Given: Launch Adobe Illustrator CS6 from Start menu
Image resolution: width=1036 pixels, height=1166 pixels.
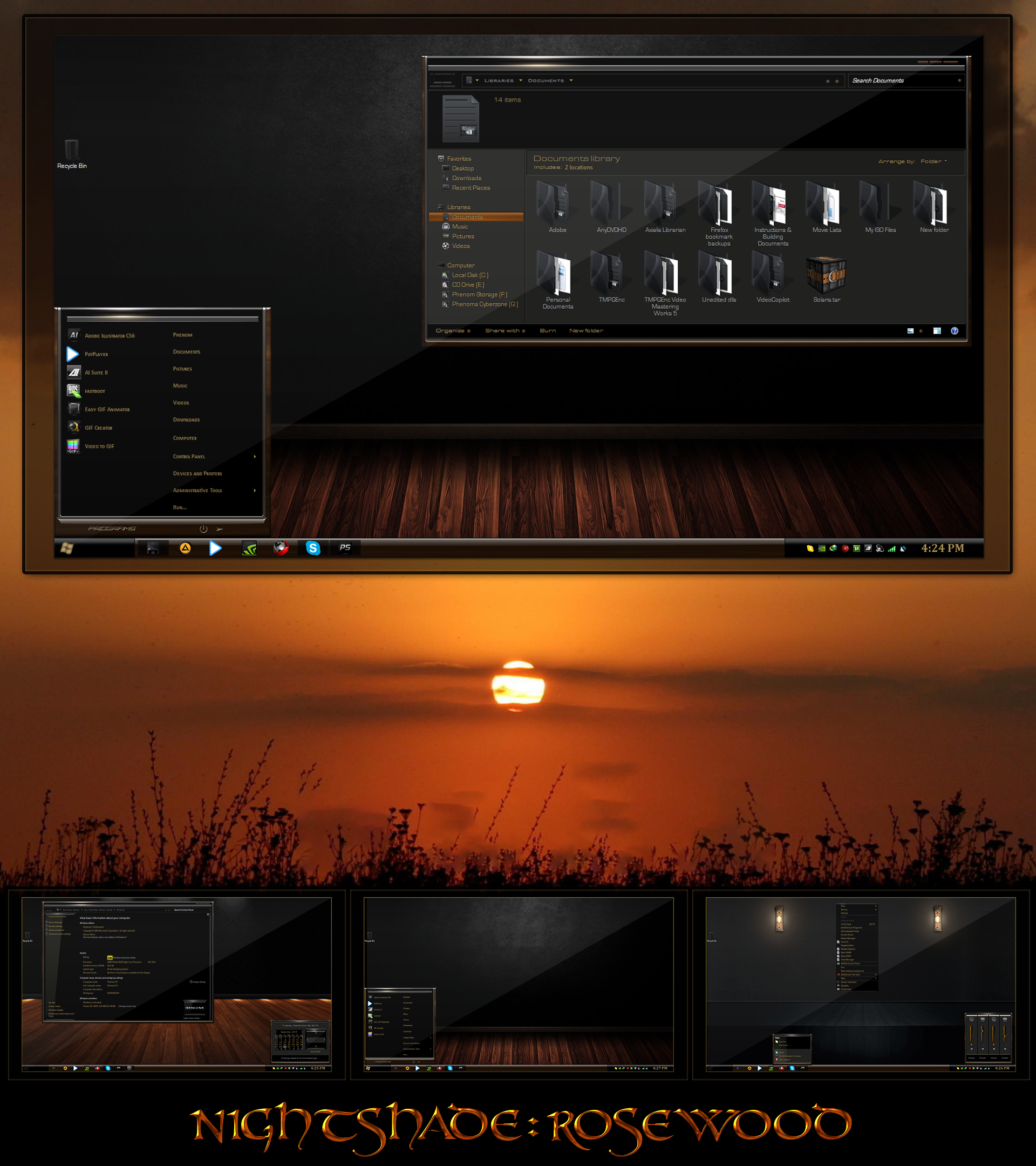Looking at the screenshot, I should [x=101, y=335].
